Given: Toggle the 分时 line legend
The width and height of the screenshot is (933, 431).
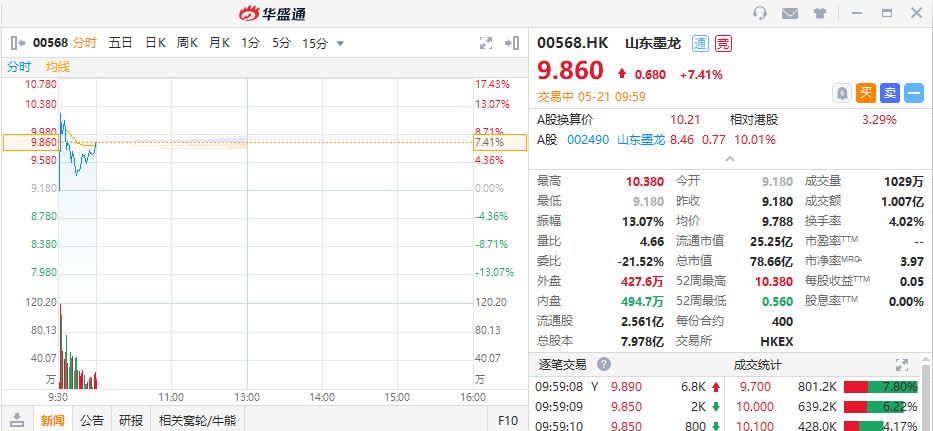Looking at the screenshot, I should 18,67.
